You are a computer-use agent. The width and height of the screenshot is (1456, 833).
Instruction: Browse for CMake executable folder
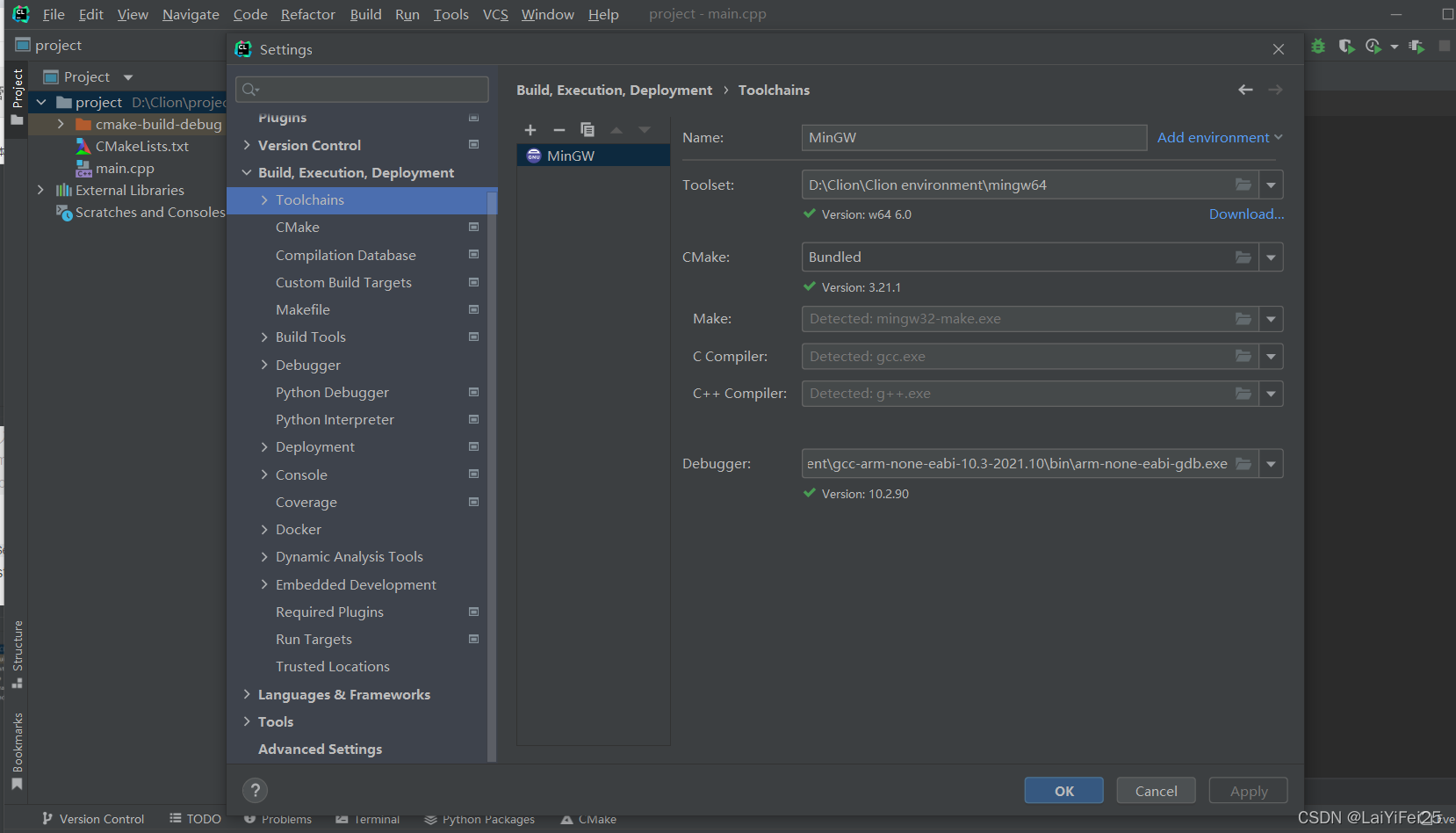pos(1243,257)
